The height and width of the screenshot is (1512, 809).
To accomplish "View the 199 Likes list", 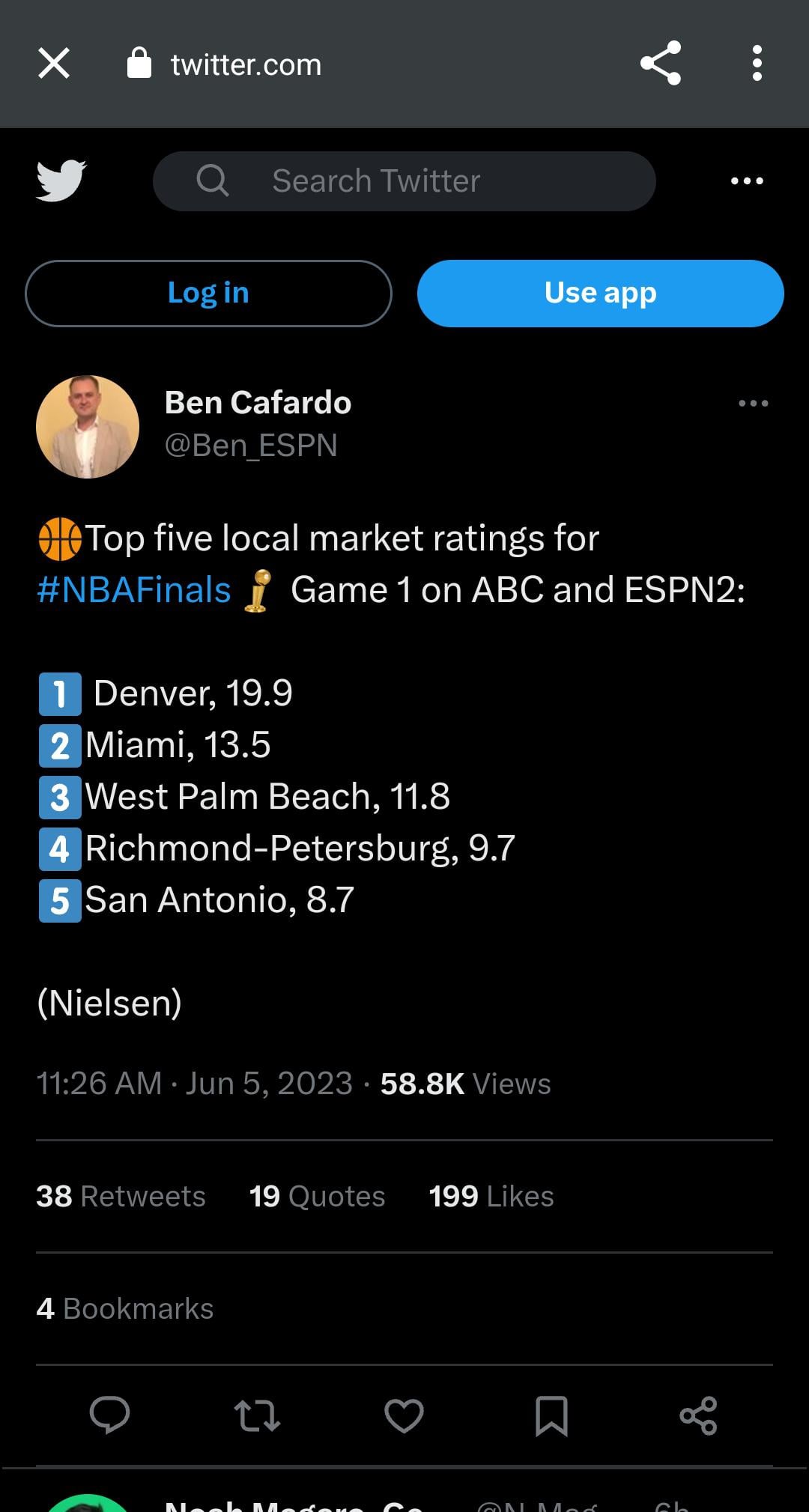I will click(x=491, y=1196).
